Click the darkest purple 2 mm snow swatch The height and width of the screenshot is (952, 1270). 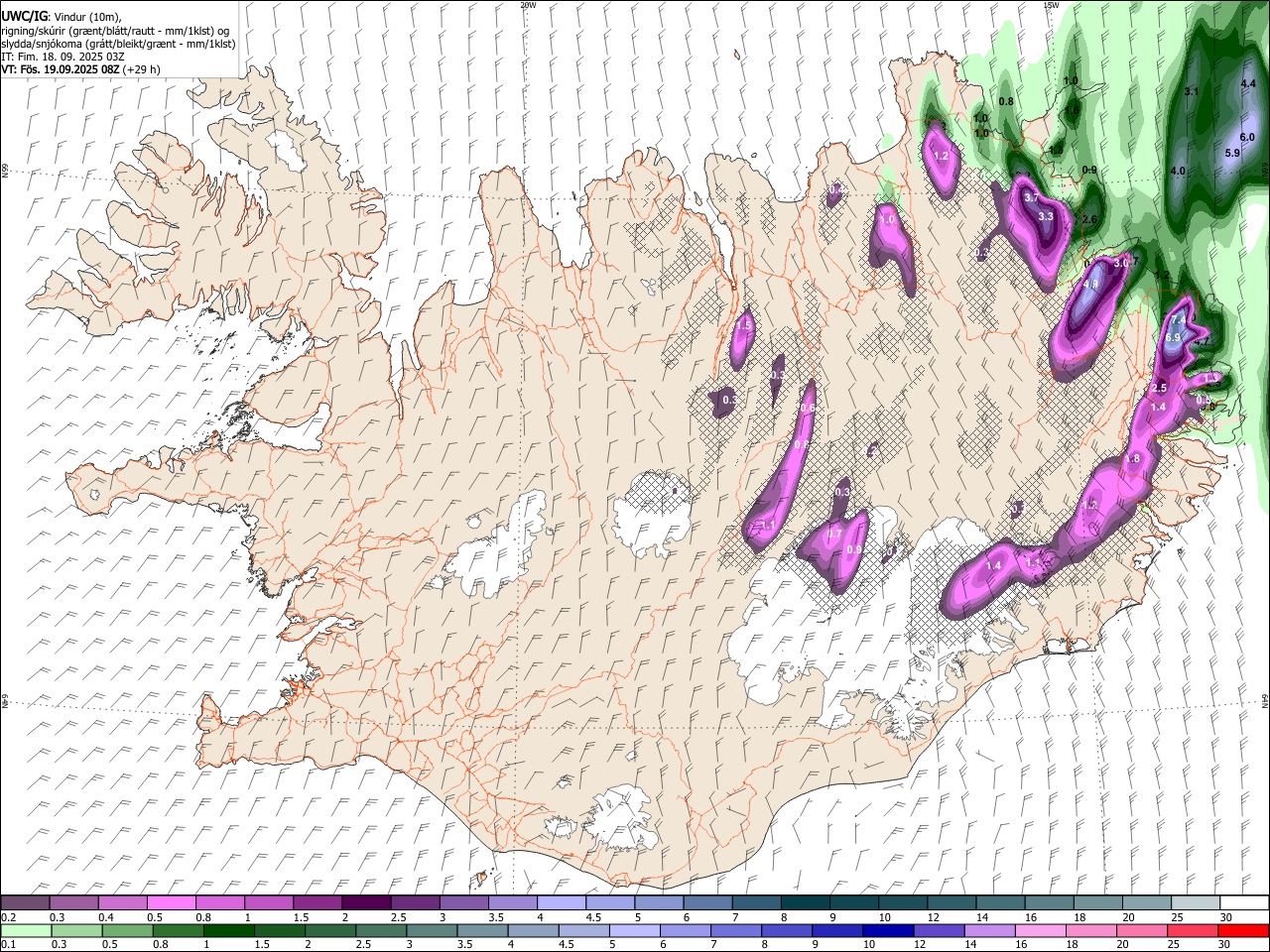366,903
